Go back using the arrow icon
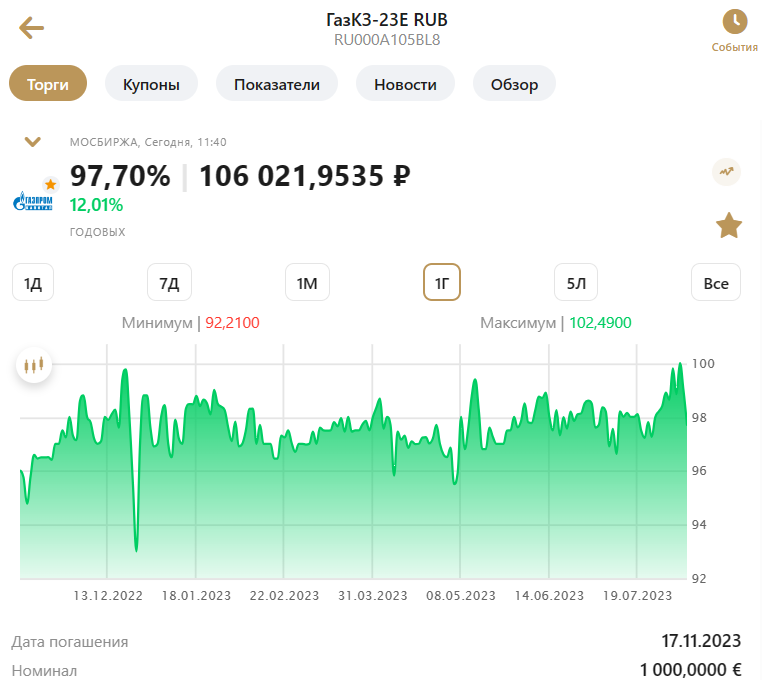762x680 pixels. tap(32, 28)
